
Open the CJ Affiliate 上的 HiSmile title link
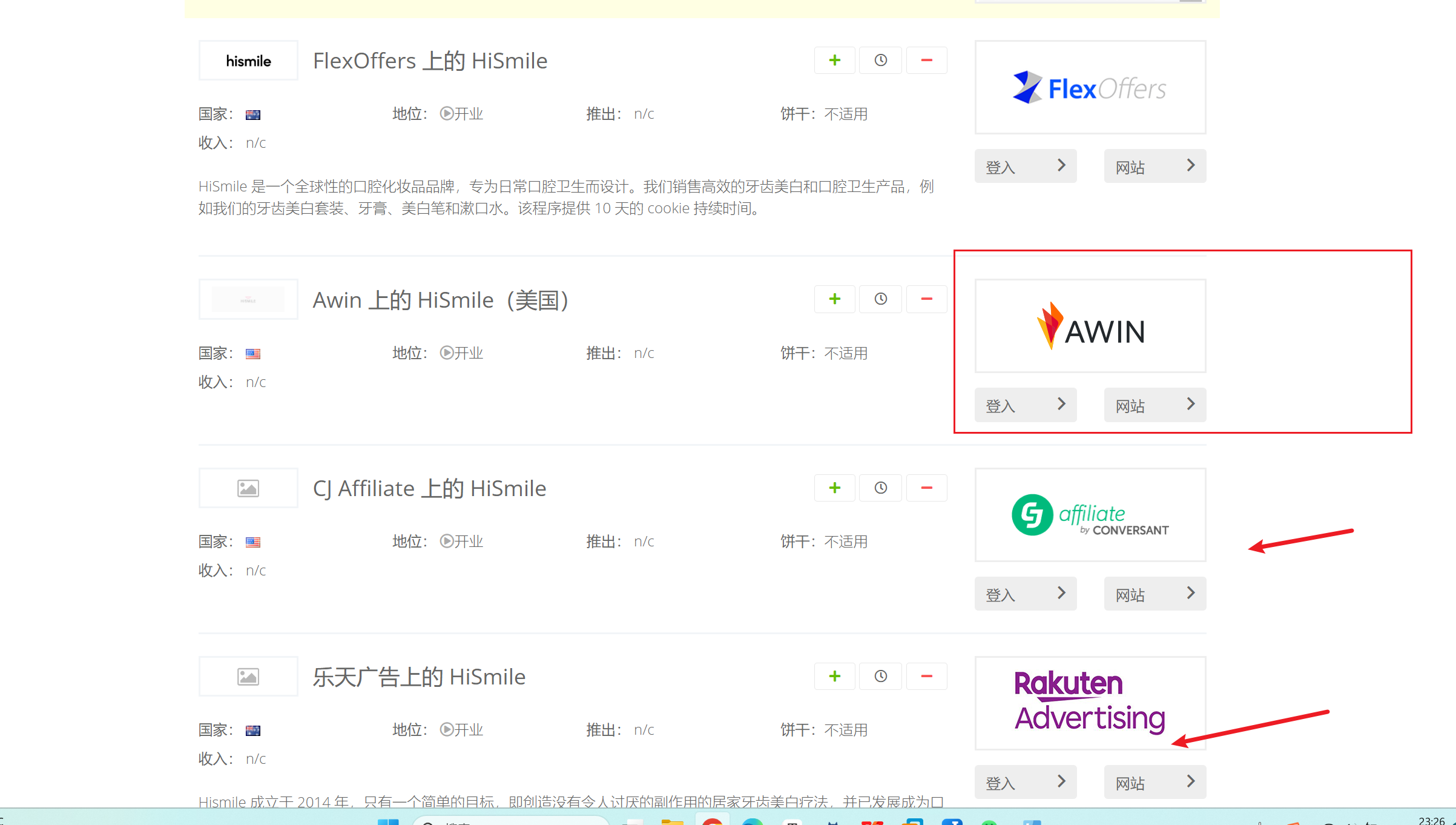(x=429, y=488)
